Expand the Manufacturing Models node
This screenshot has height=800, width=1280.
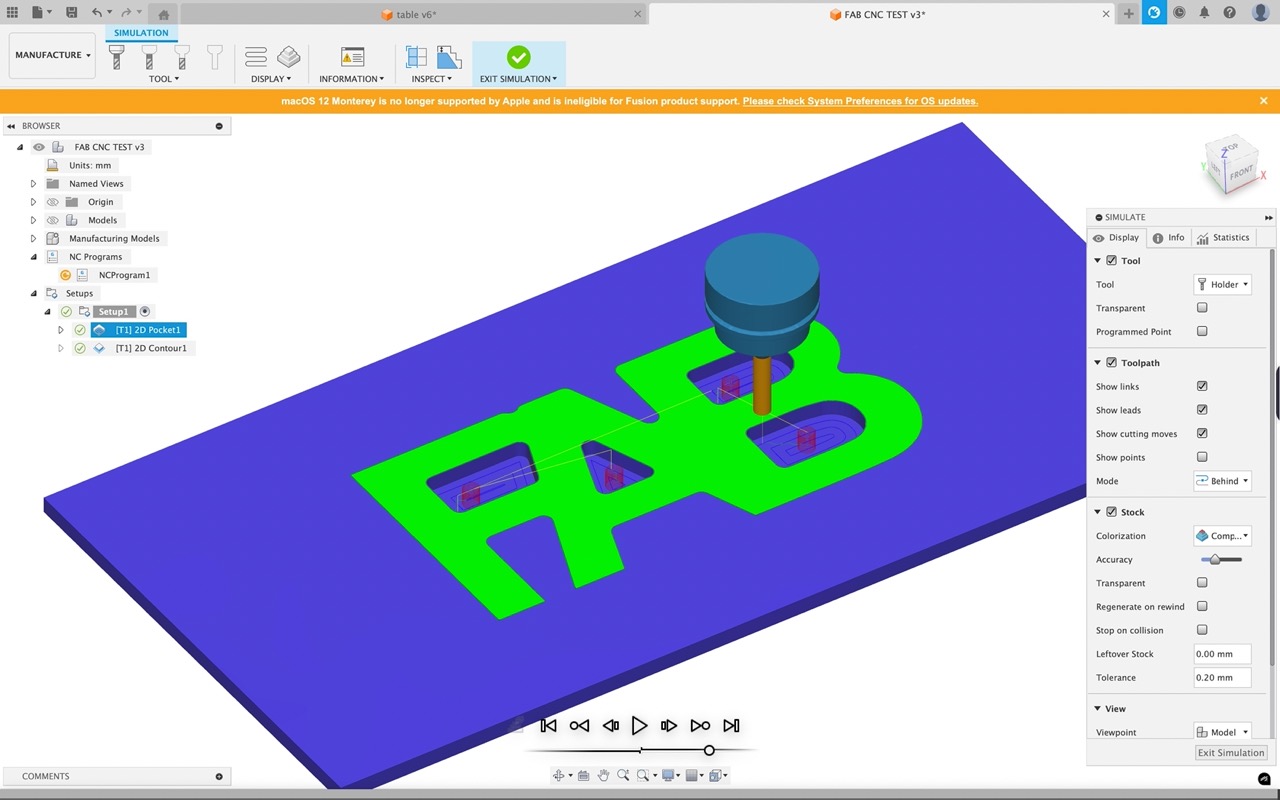(x=33, y=239)
